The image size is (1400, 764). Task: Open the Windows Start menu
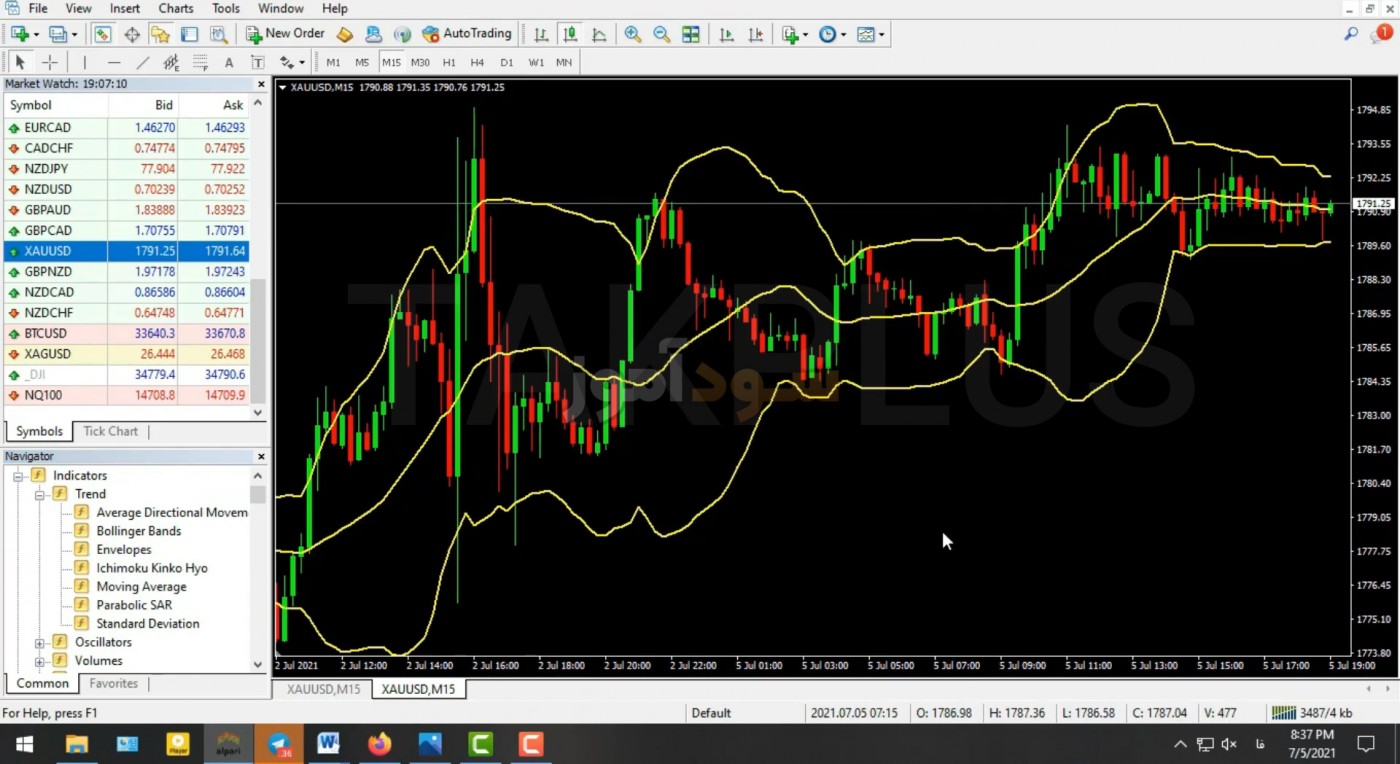pos(24,744)
